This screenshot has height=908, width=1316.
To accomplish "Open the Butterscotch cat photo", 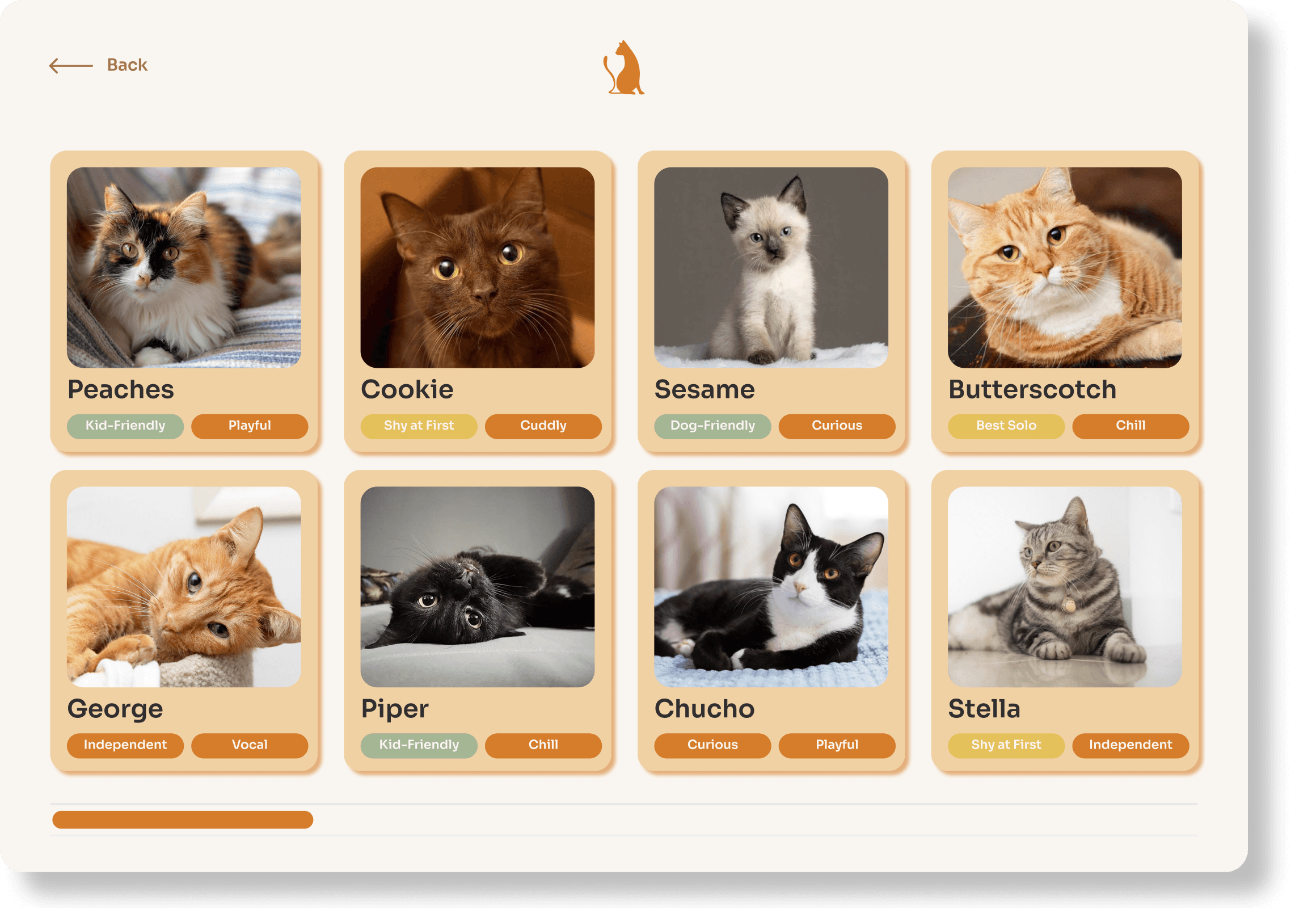I will pos(1065,267).
